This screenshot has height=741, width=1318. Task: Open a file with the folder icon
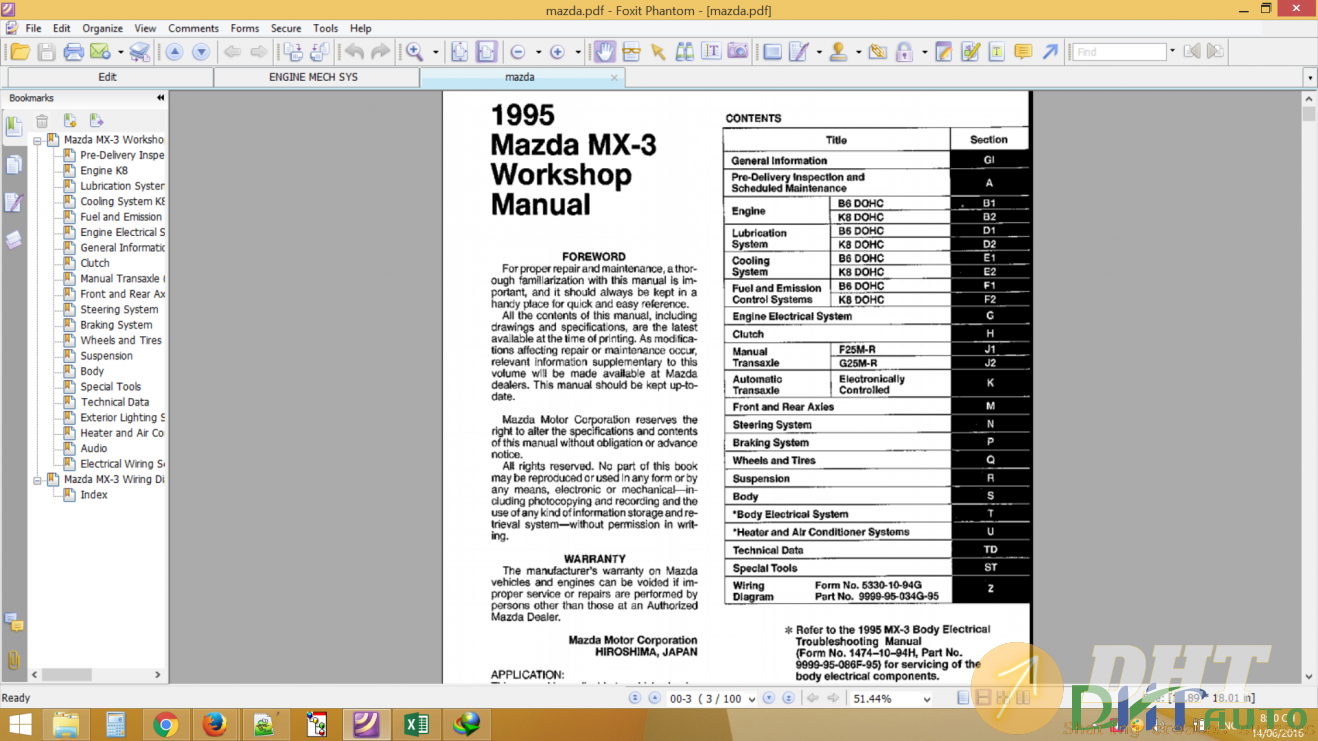tap(20, 52)
